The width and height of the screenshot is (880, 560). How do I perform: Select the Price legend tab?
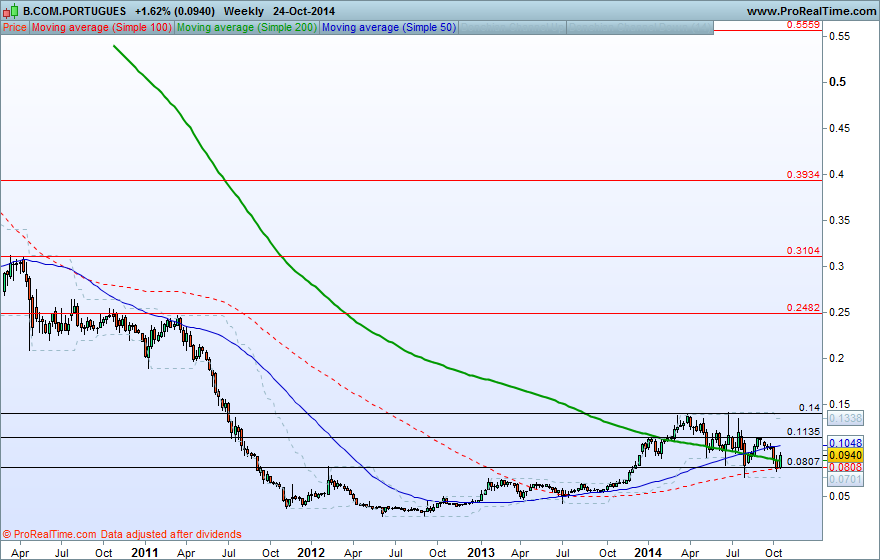15,27
